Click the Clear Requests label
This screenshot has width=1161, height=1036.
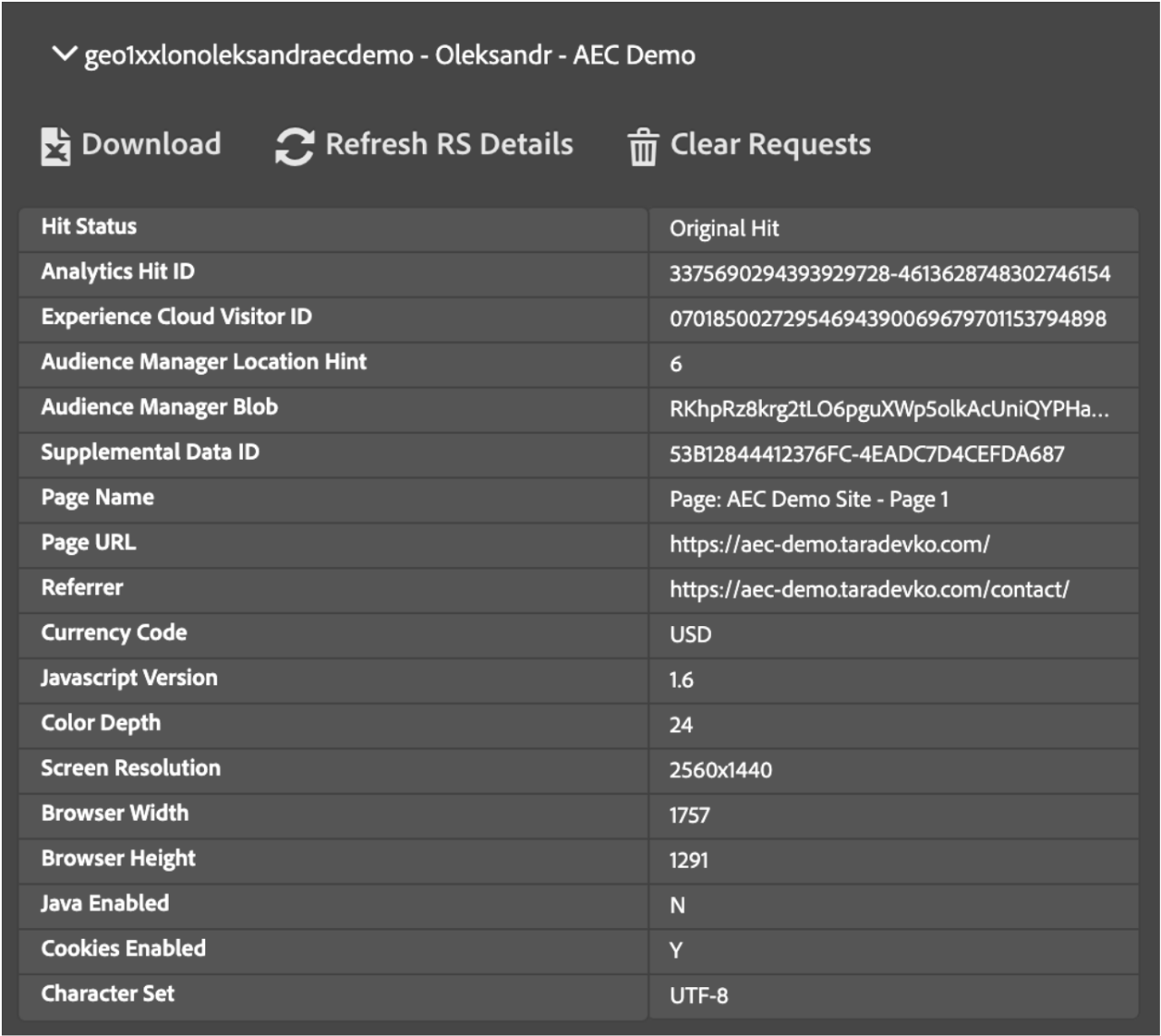[x=770, y=143]
